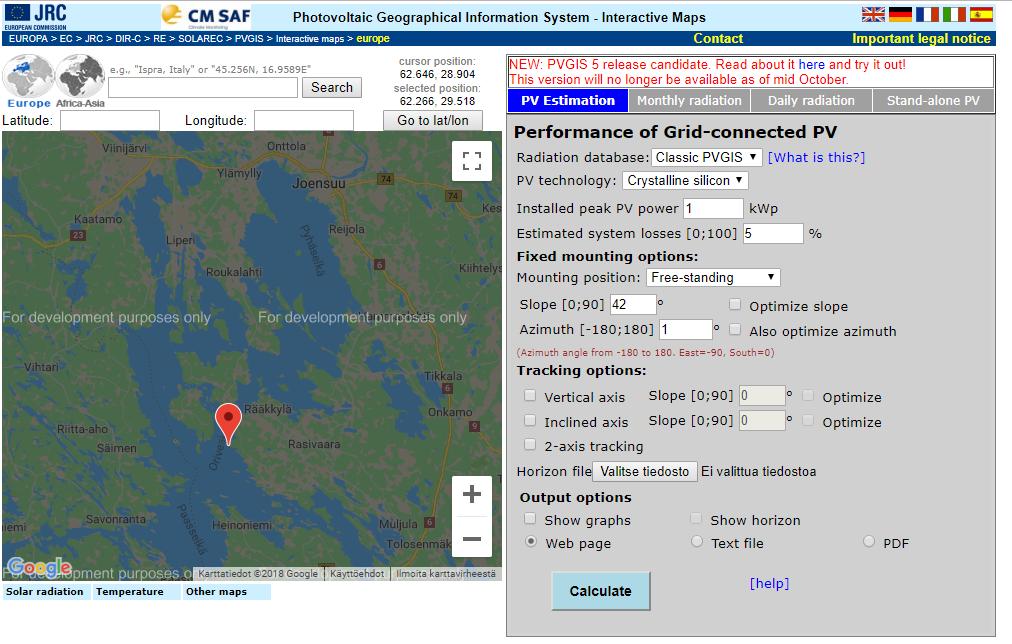Open the Important legal notice link
Image resolution: width=1012 pixels, height=644 pixels.
tap(921, 39)
